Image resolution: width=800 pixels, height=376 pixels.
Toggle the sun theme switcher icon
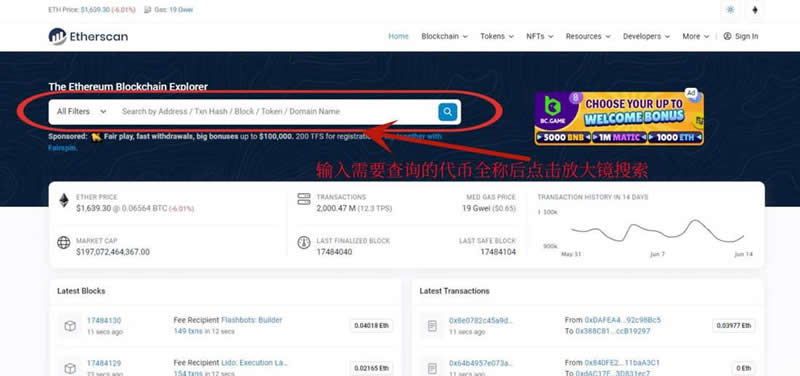coord(730,10)
